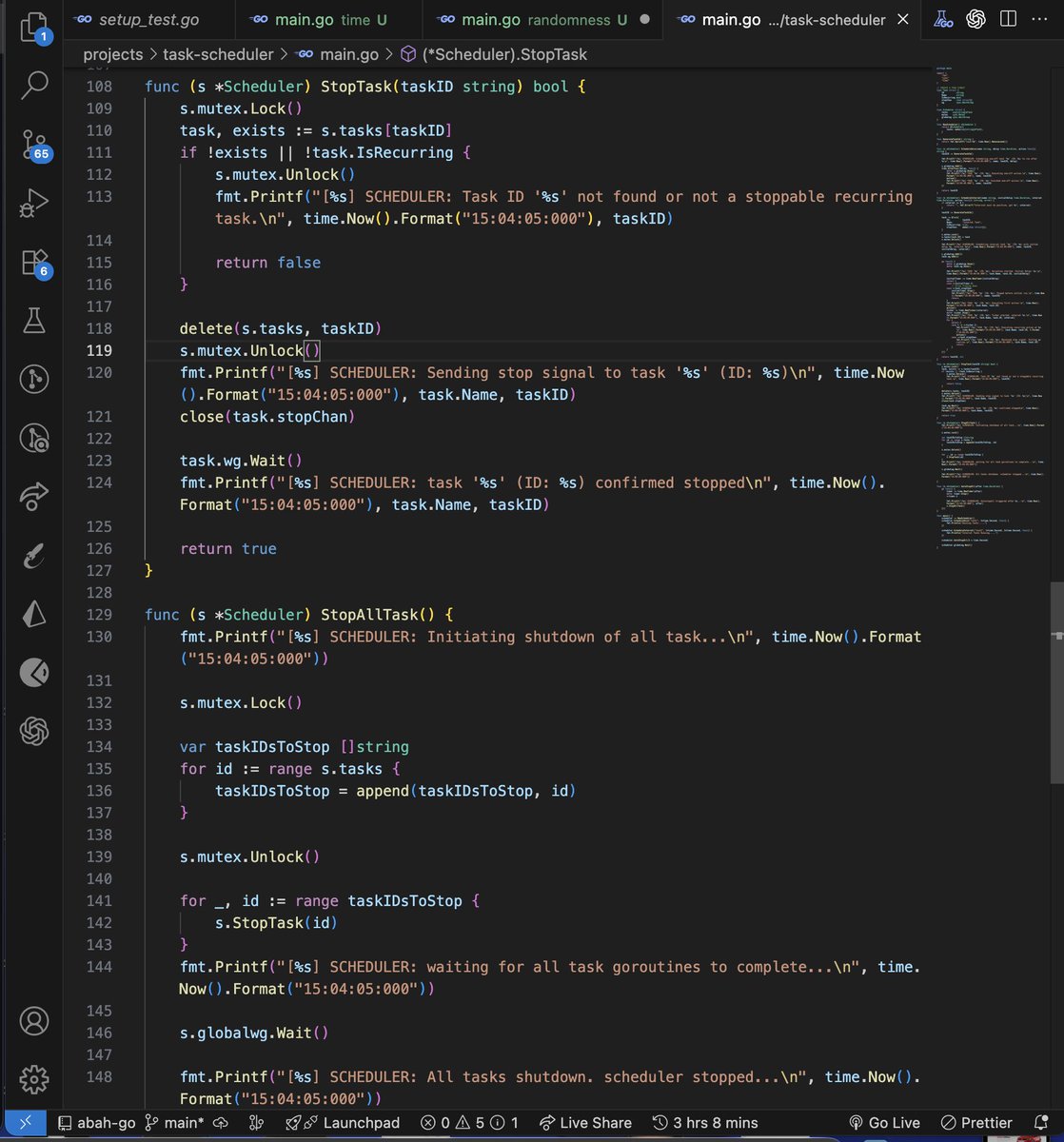Click the StopAllTask function name on line 129

pos(369,615)
